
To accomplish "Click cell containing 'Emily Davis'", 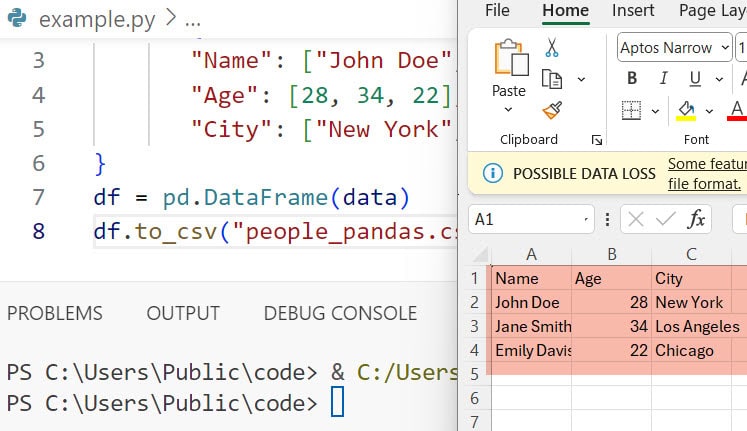I will [532, 351].
